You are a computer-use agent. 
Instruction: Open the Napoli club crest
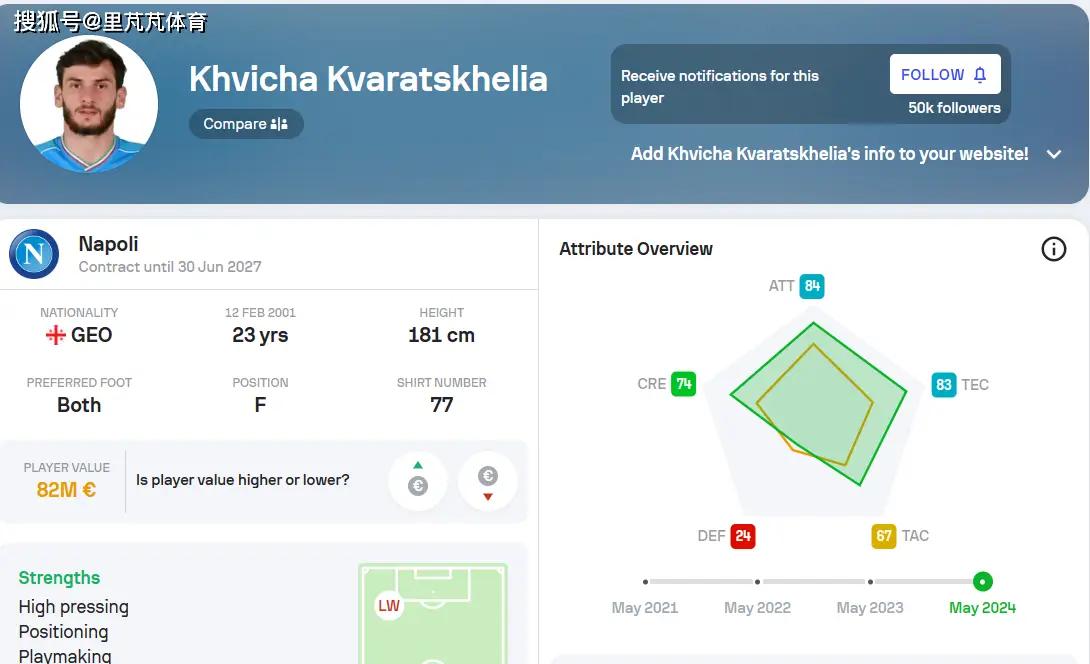pyautogui.click(x=34, y=254)
